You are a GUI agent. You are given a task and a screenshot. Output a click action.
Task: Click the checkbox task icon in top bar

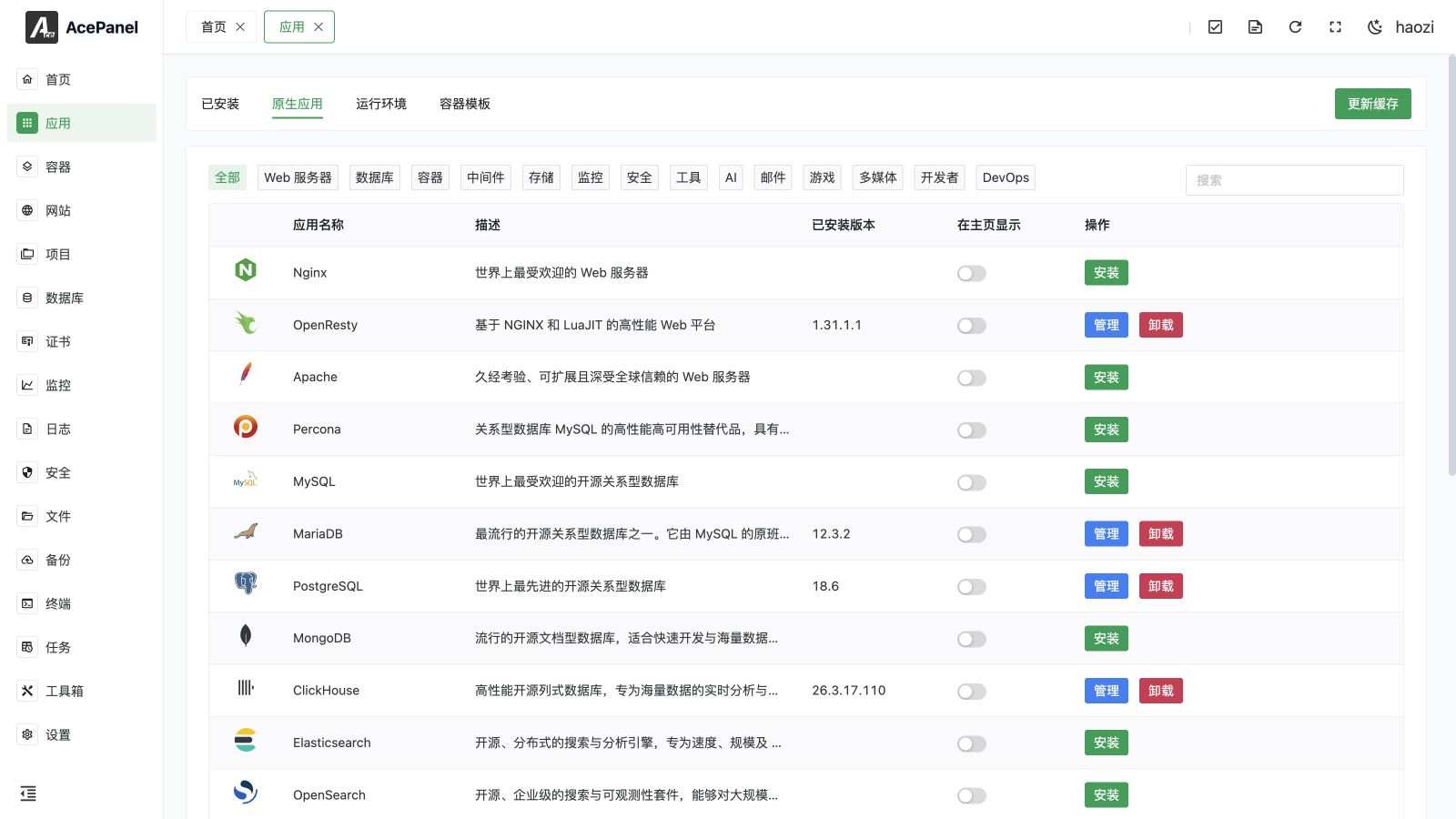pyautogui.click(x=1215, y=27)
